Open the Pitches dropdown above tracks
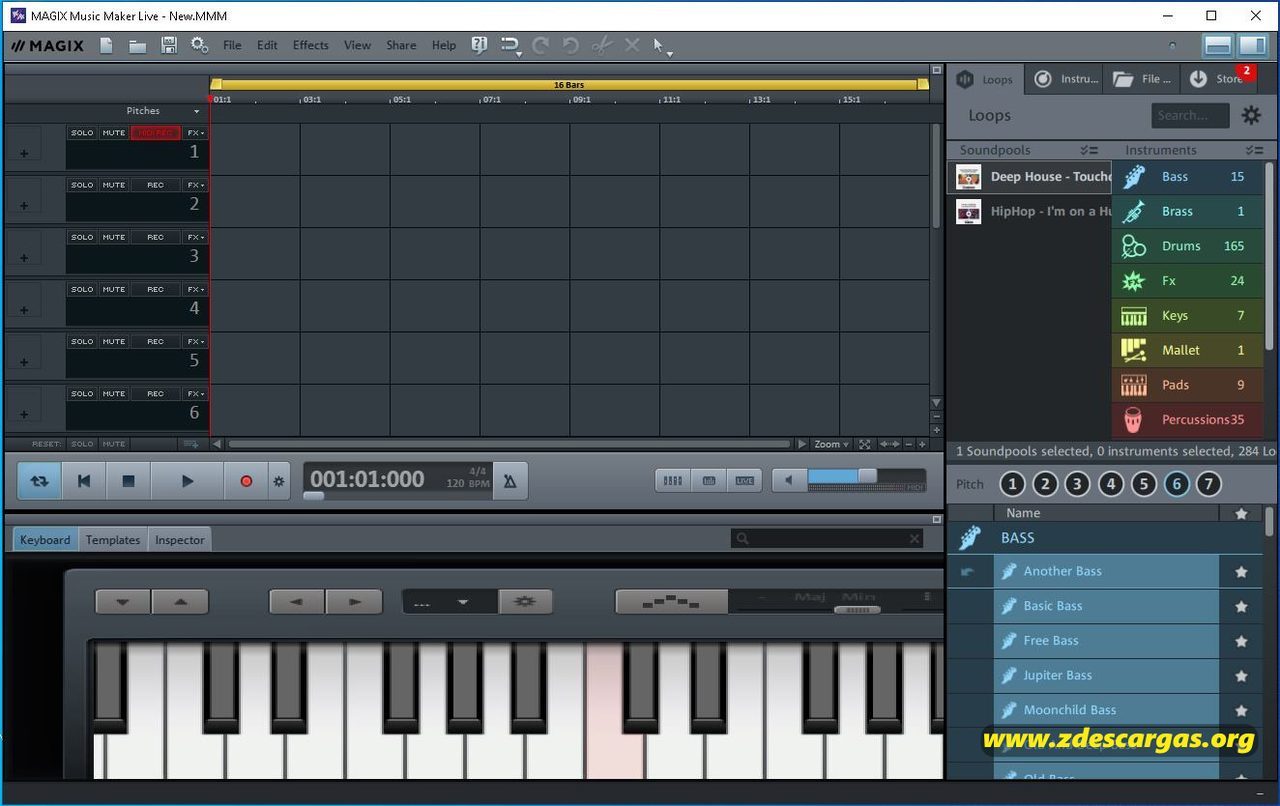 (x=163, y=111)
